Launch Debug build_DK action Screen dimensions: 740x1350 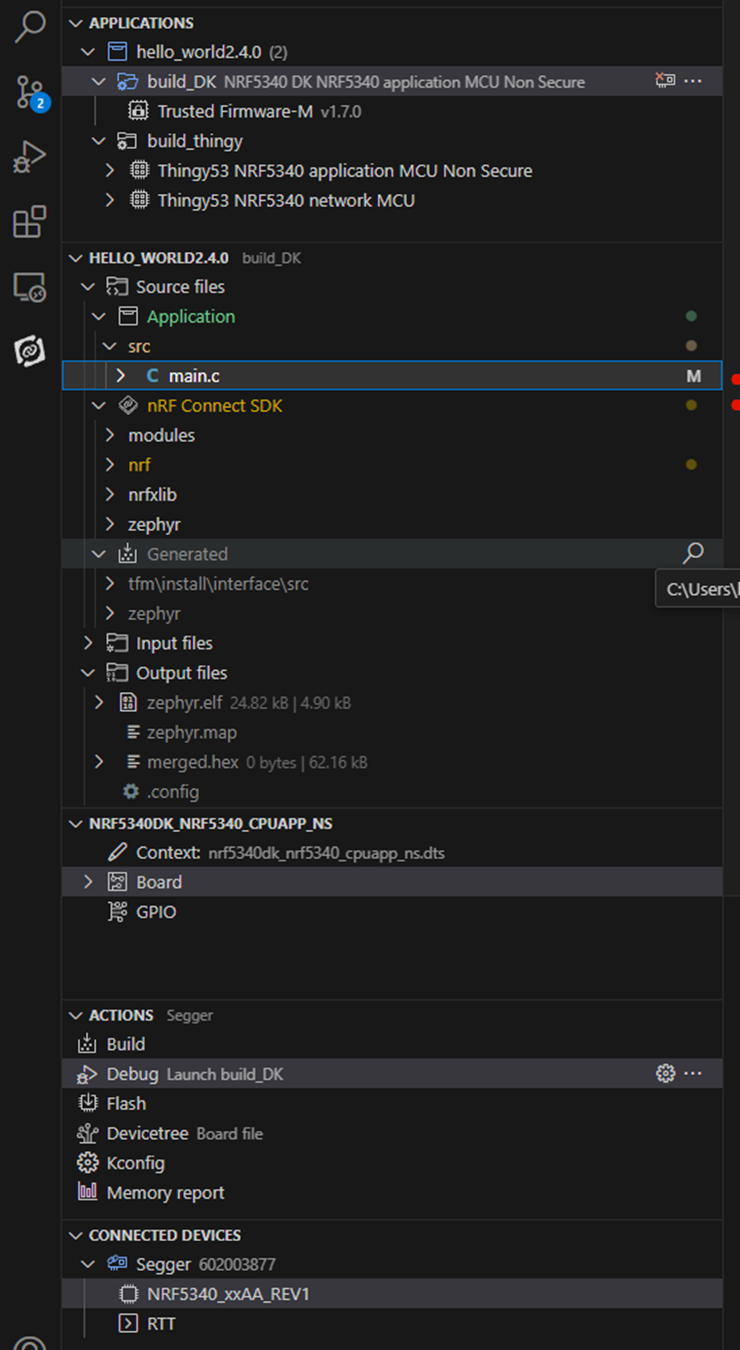[x=392, y=1074]
